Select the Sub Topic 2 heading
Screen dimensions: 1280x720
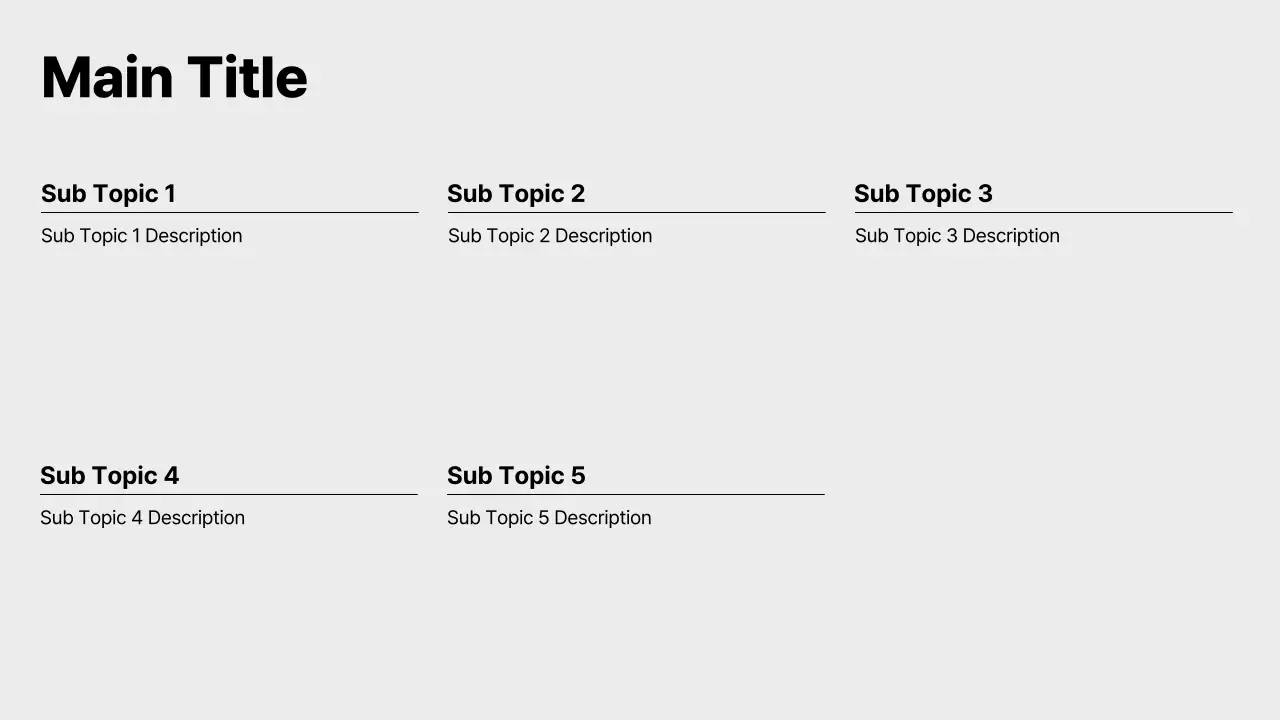516,194
